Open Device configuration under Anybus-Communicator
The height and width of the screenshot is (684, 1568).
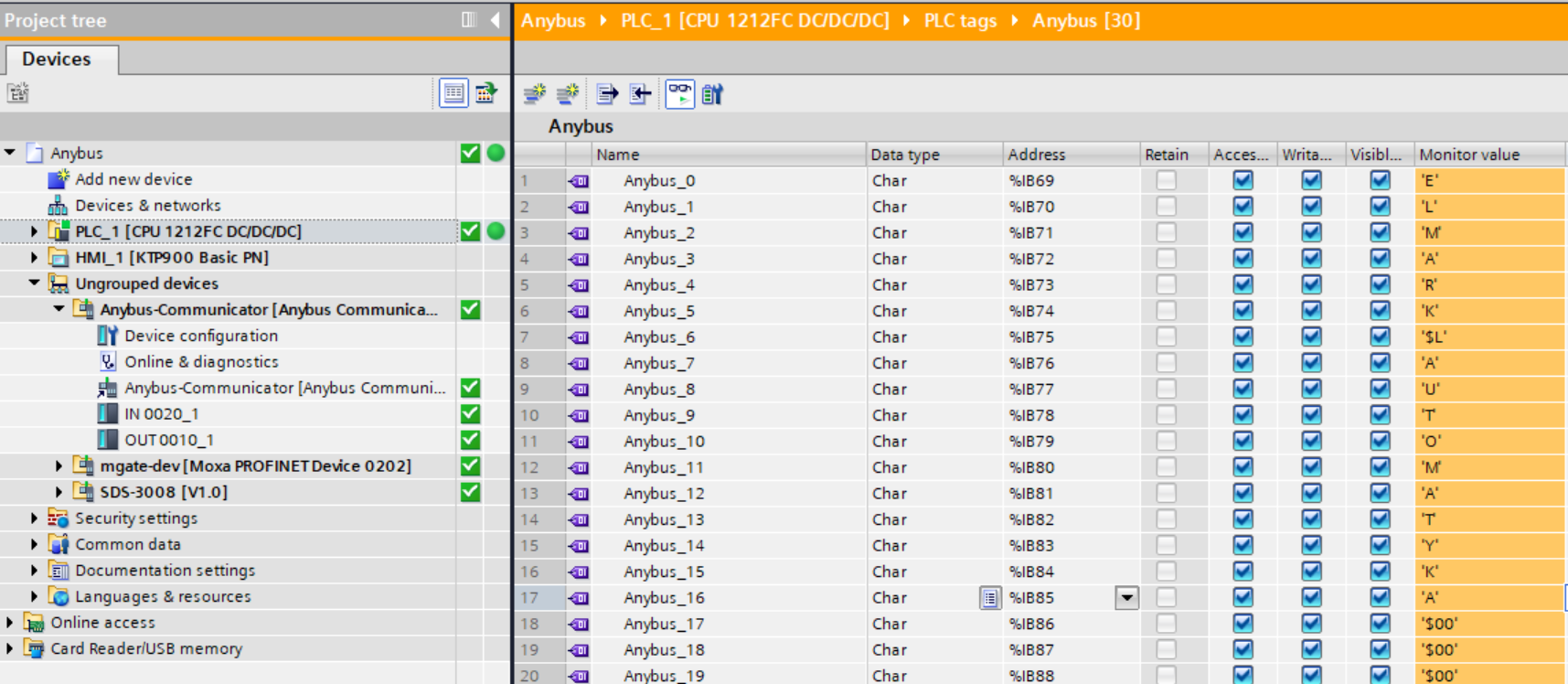(200, 336)
